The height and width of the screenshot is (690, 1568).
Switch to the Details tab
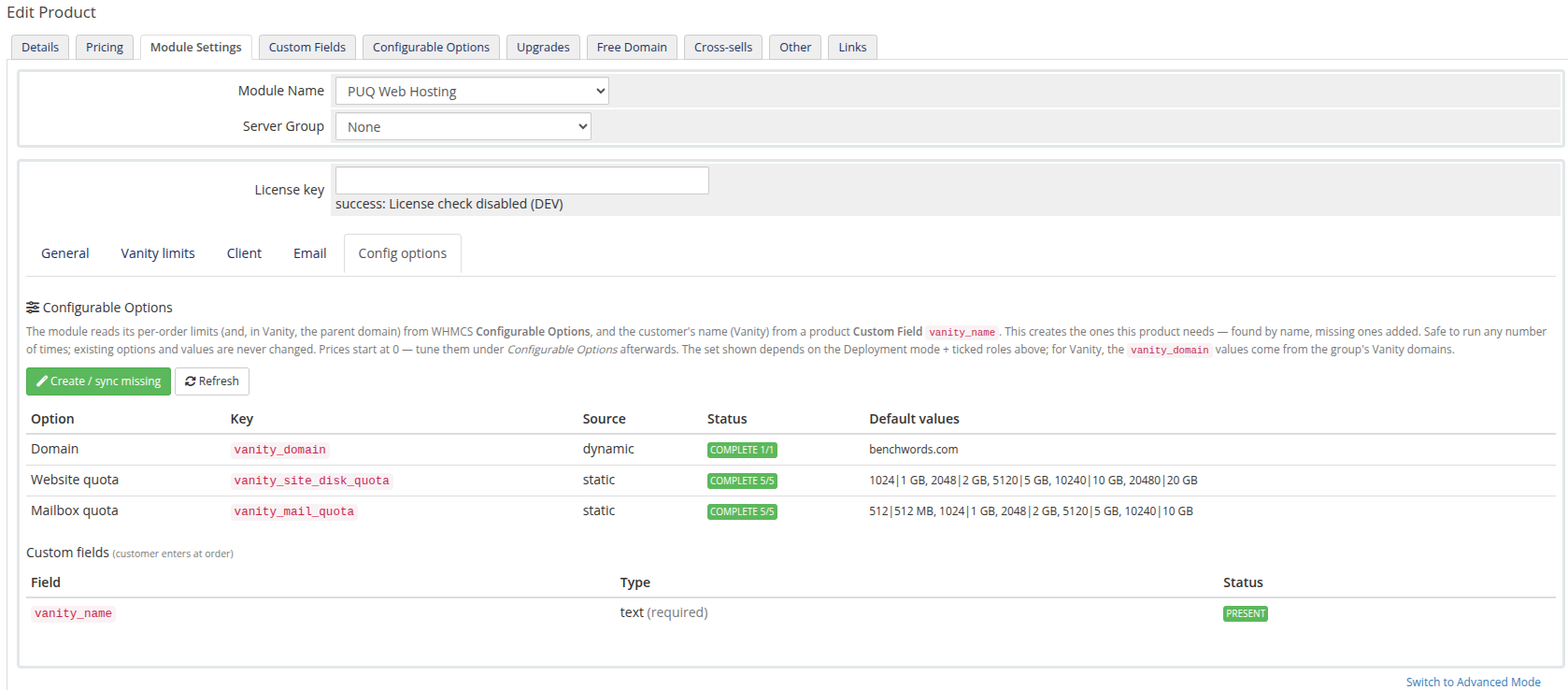[40, 47]
